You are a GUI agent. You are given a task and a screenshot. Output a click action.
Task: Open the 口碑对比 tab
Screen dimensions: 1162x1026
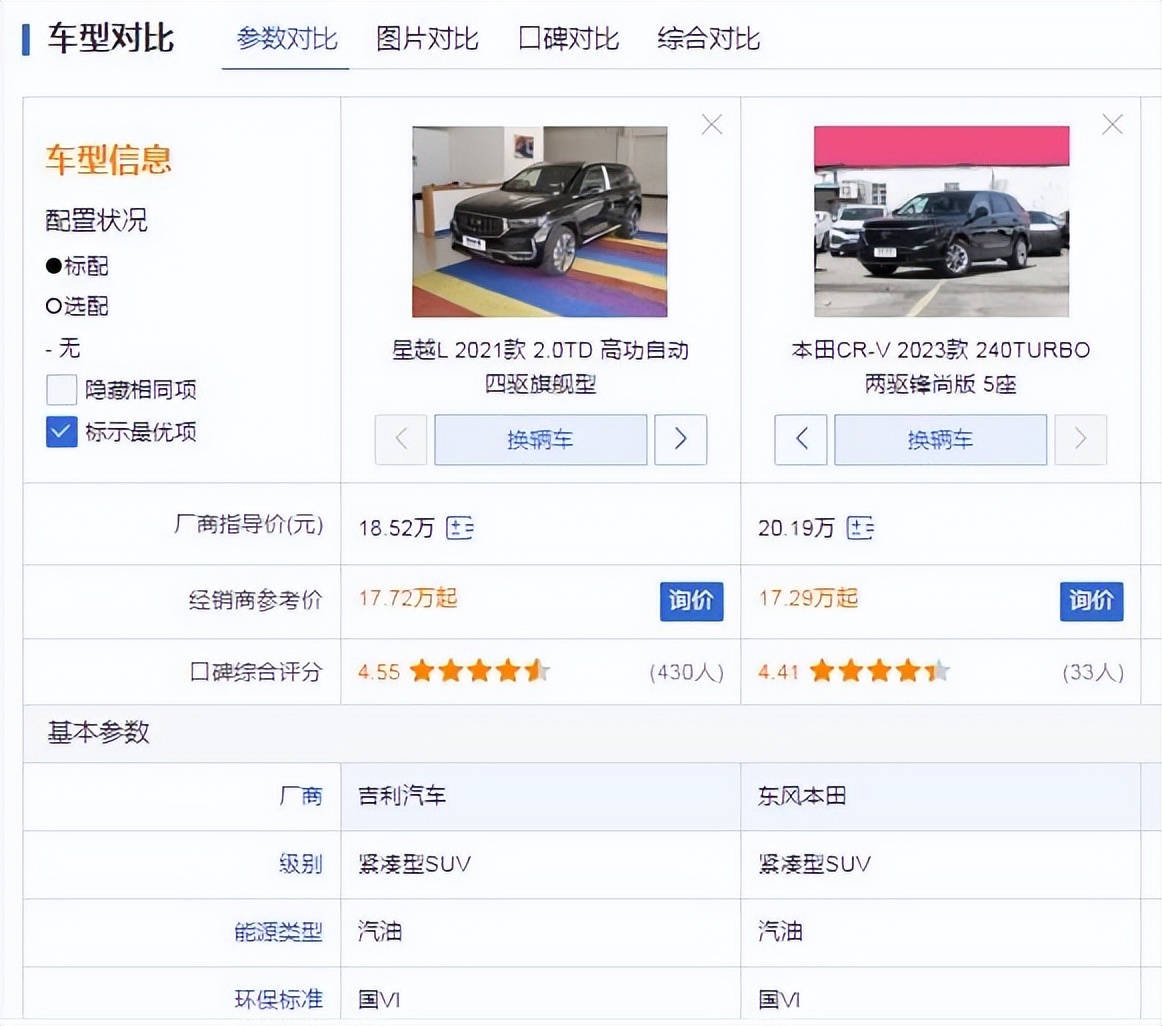coord(567,39)
